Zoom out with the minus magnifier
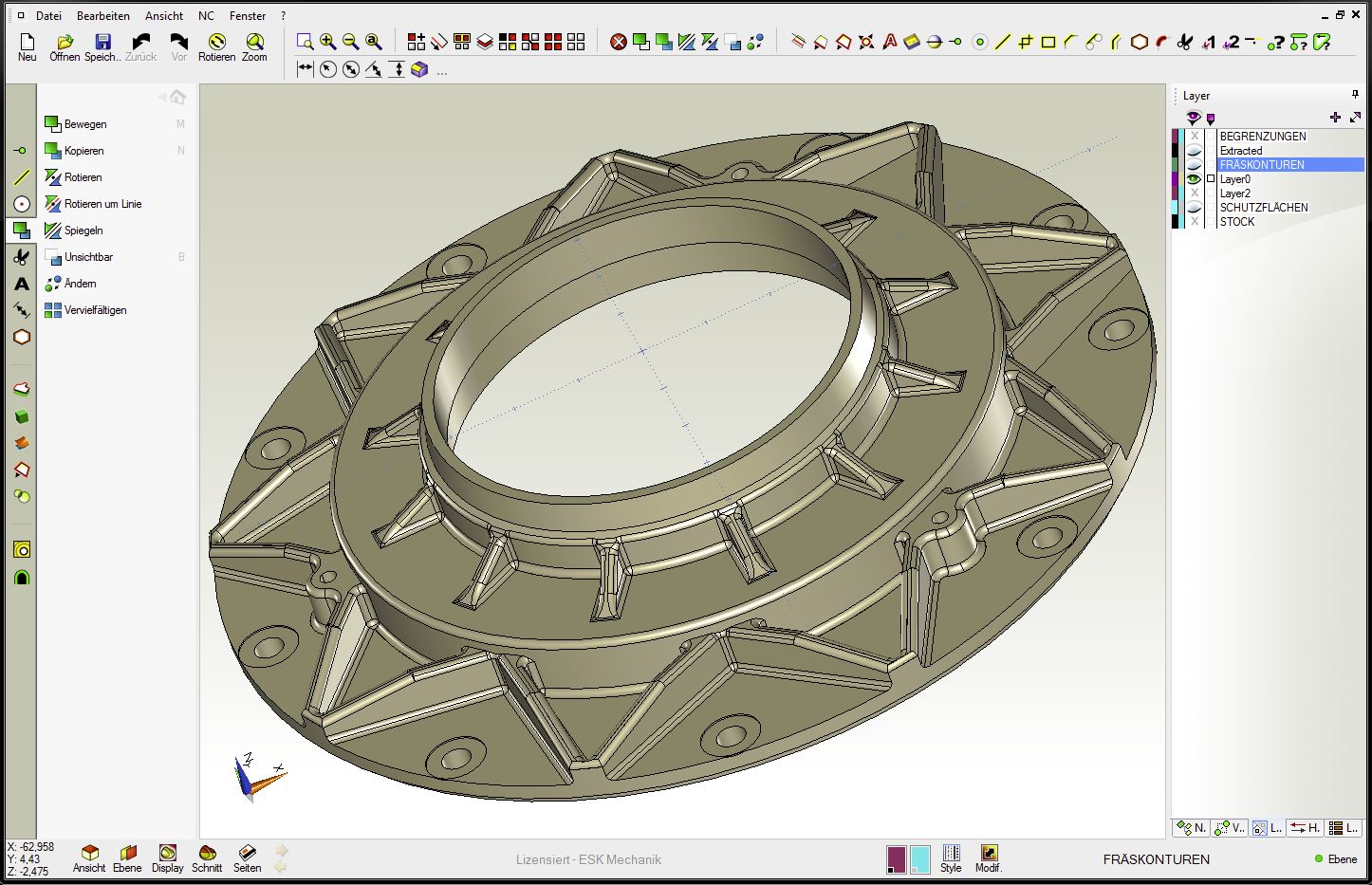Viewport: 1372px width, 885px height. [x=351, y=42]
